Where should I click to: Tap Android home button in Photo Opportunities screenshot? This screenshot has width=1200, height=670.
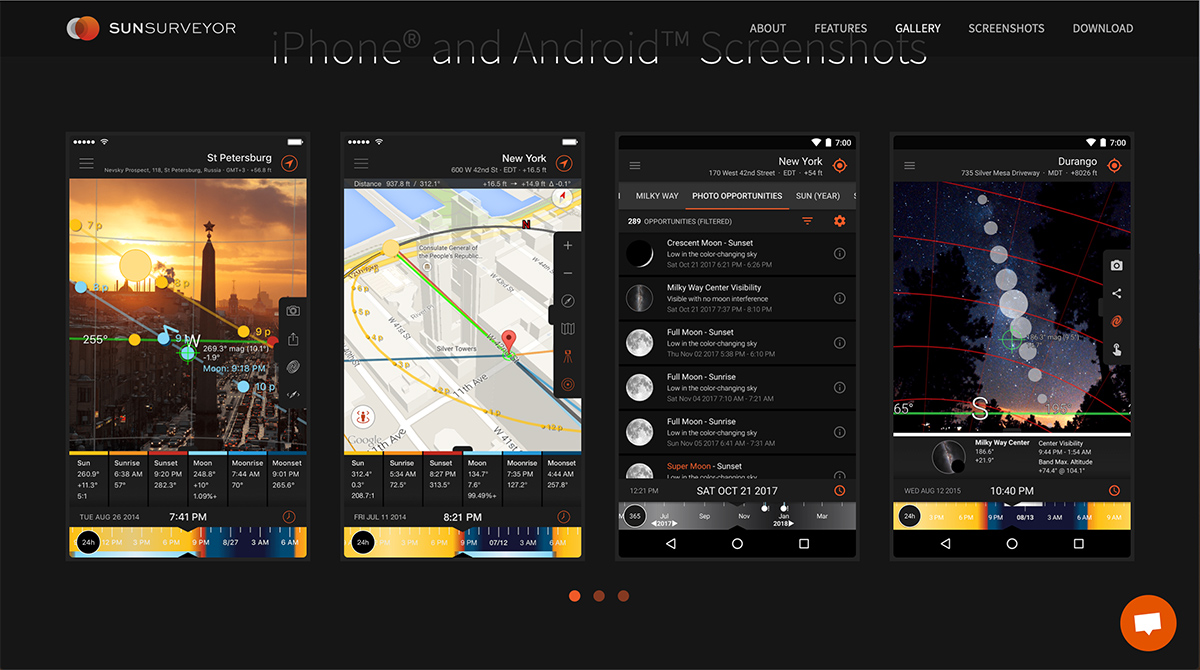737,544
